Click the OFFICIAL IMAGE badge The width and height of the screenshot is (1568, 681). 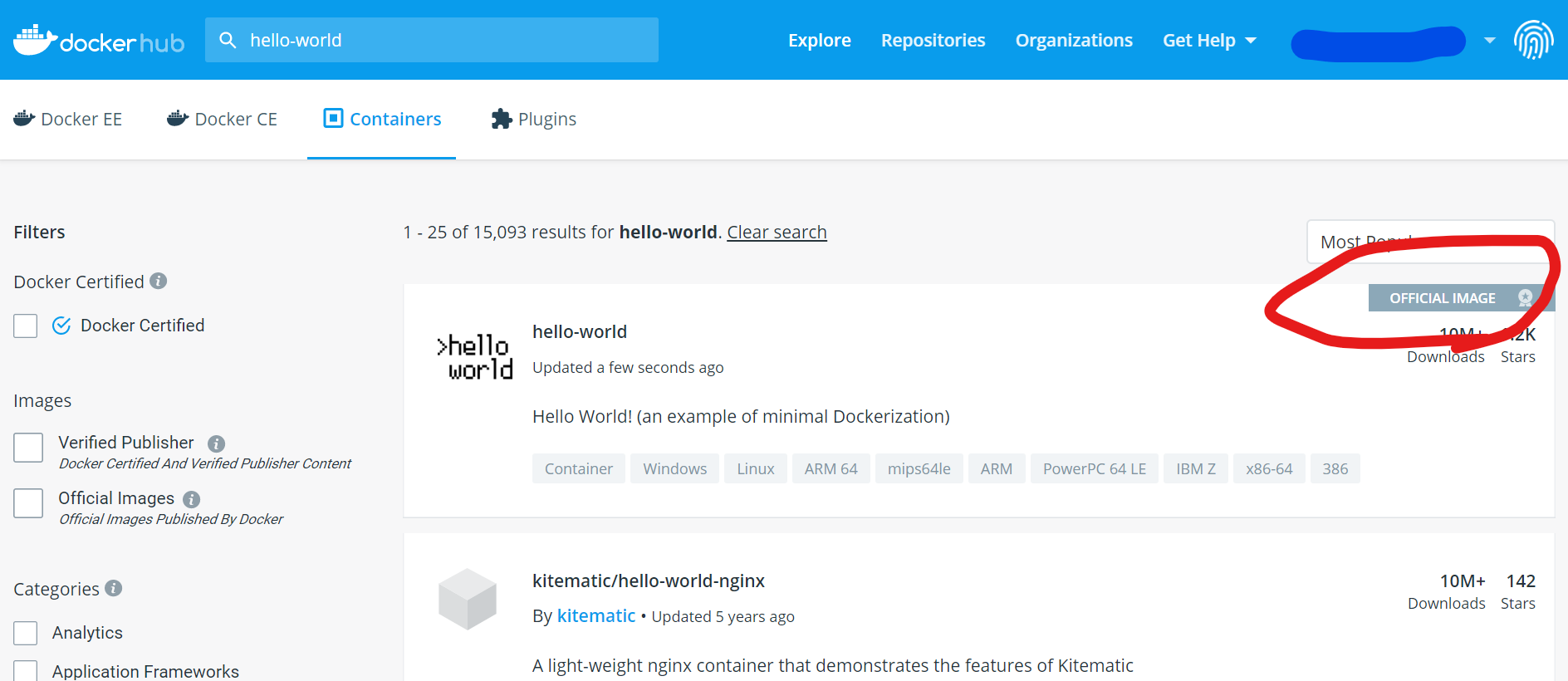1461,297
